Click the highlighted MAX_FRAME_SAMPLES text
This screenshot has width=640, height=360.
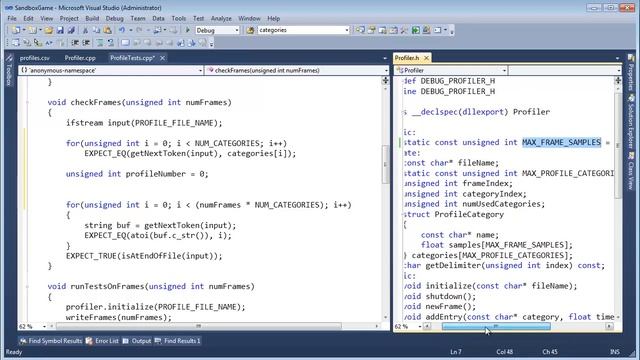click(562, 142)
